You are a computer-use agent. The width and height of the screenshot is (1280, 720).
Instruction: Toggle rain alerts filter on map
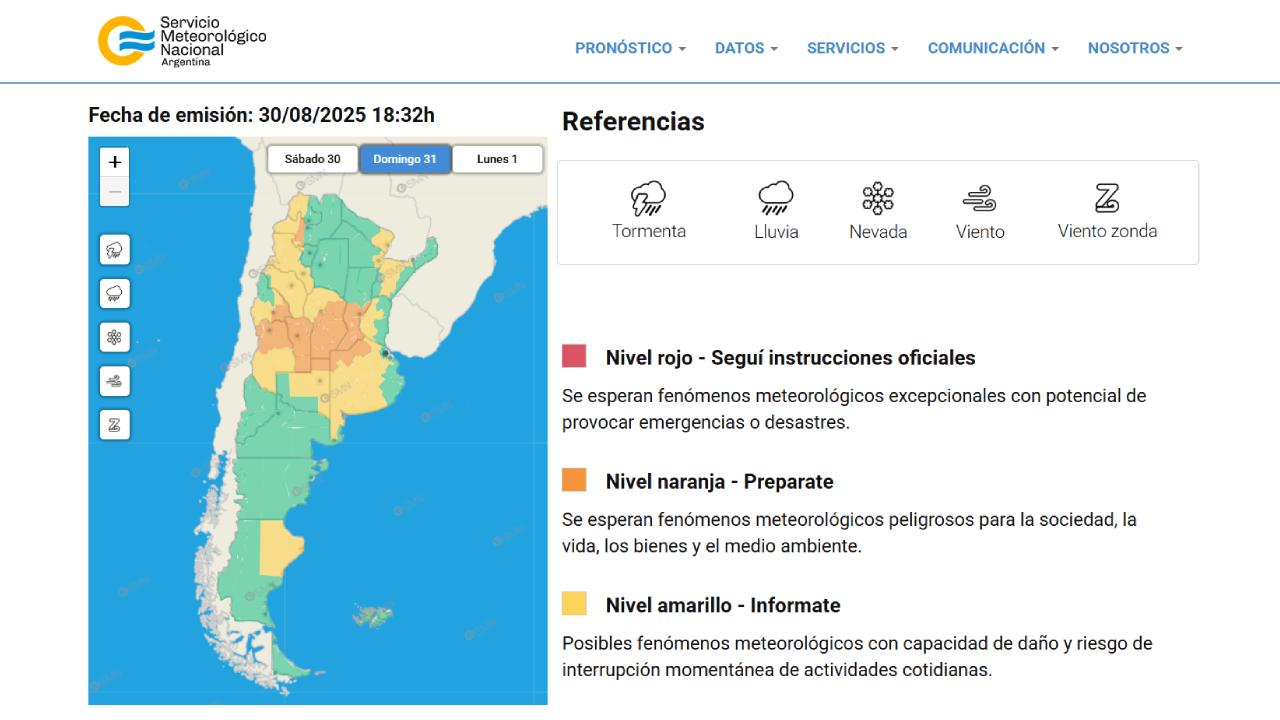tap(115, 294)
